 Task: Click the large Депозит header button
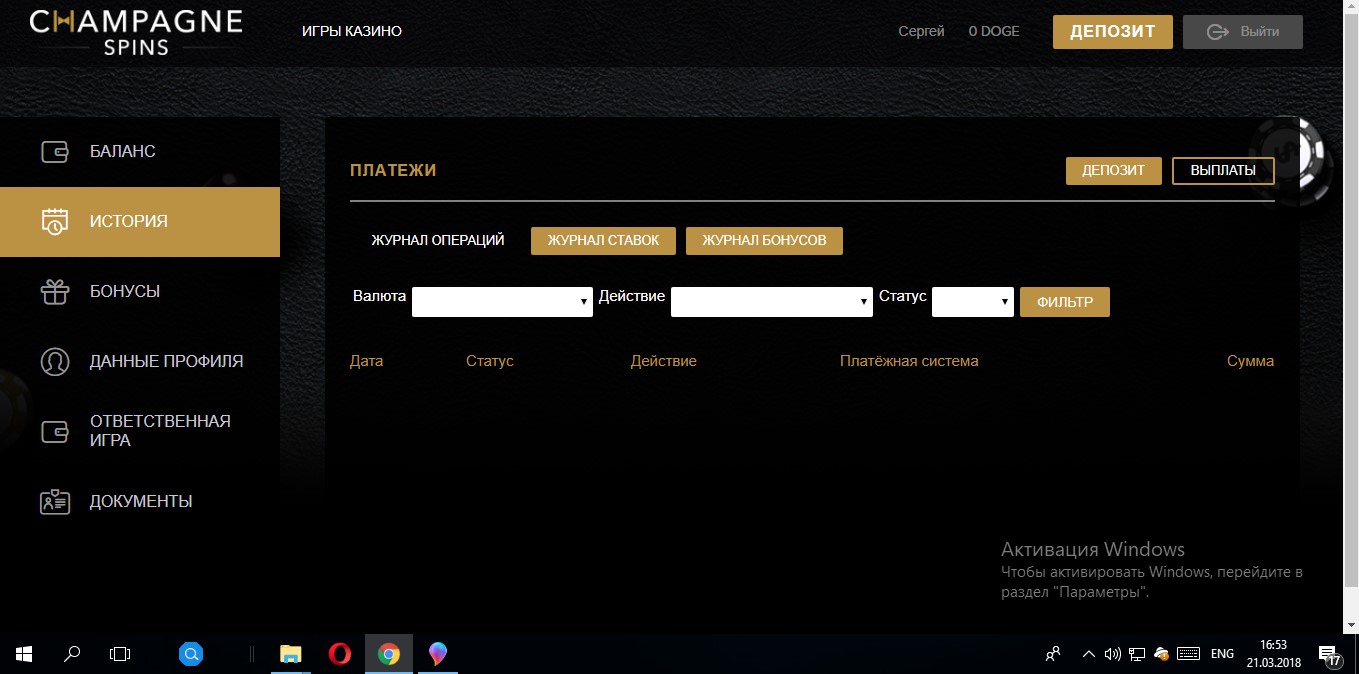click(x=1113, y=32)
